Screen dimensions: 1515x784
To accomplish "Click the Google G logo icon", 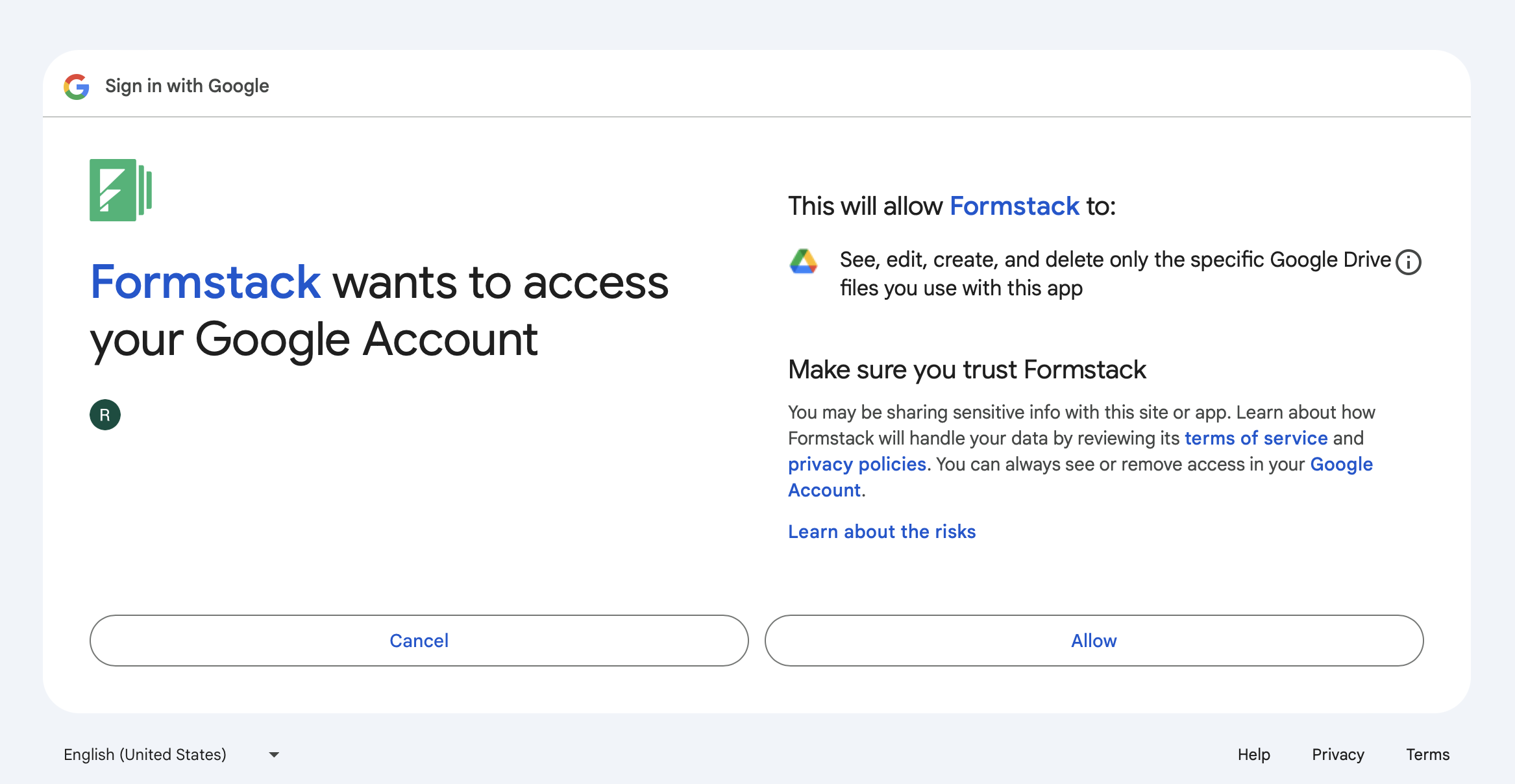I will click(x=77, y=86).
